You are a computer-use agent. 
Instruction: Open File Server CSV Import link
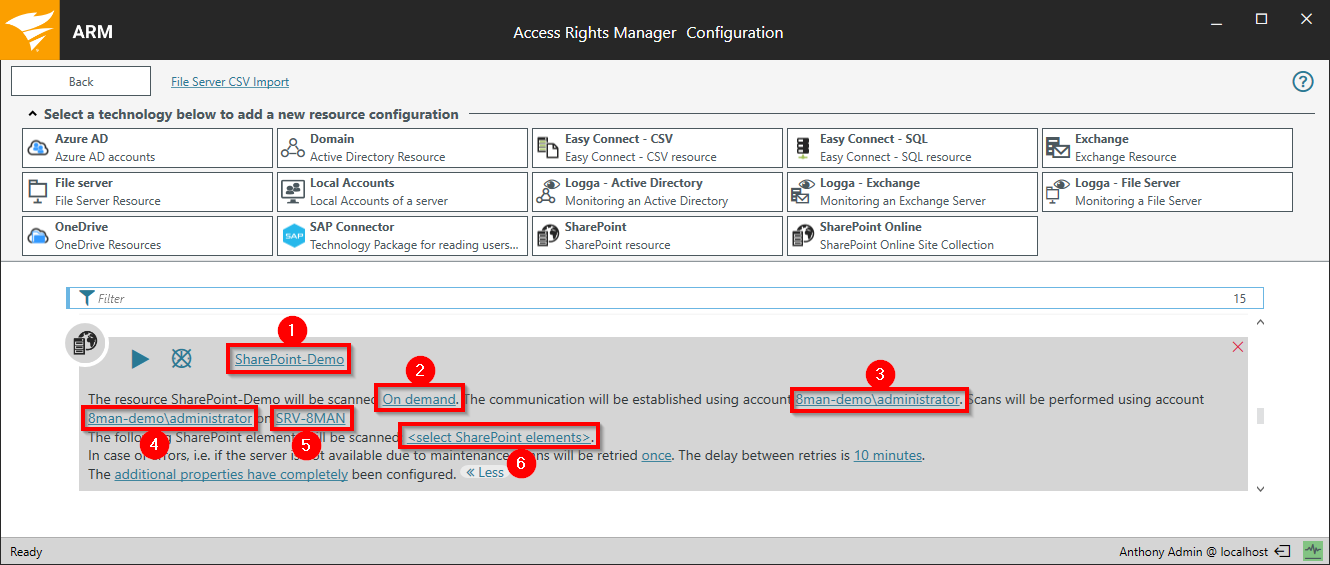(x=230, y=82)
